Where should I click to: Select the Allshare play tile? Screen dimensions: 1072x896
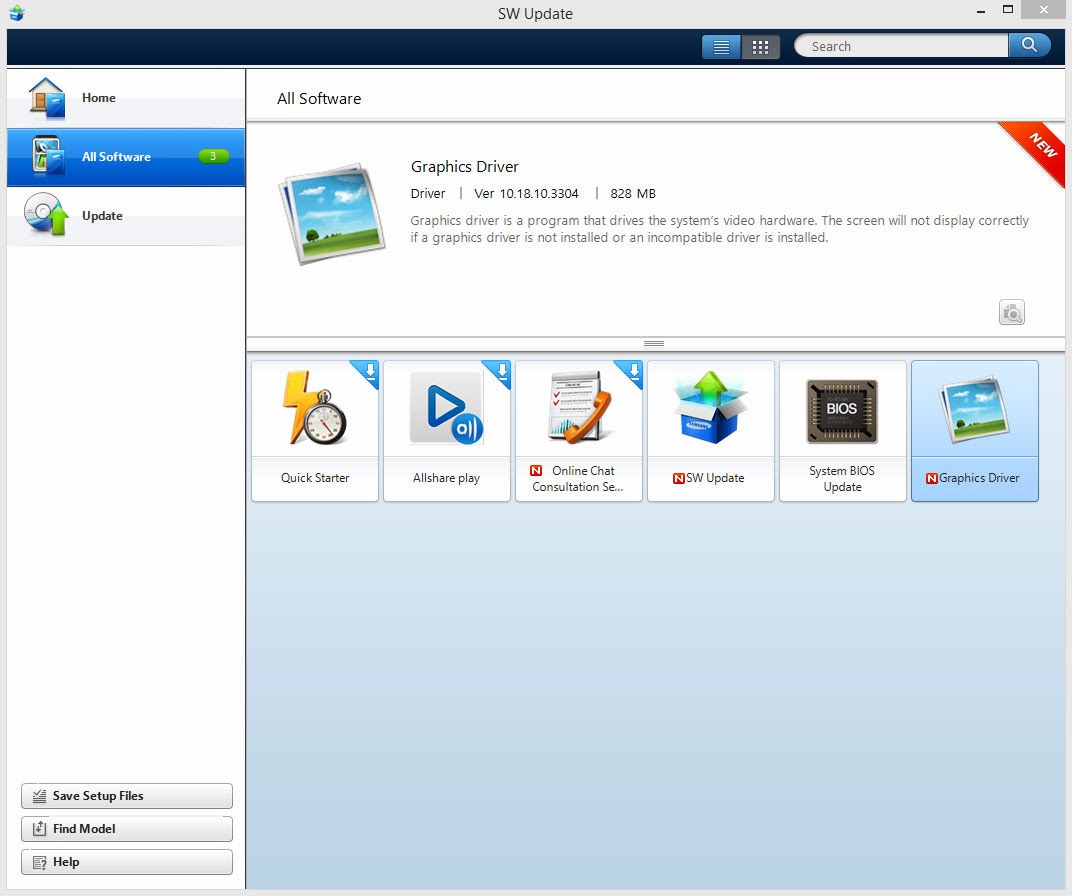pyautogui.click(x=447, y=431)
